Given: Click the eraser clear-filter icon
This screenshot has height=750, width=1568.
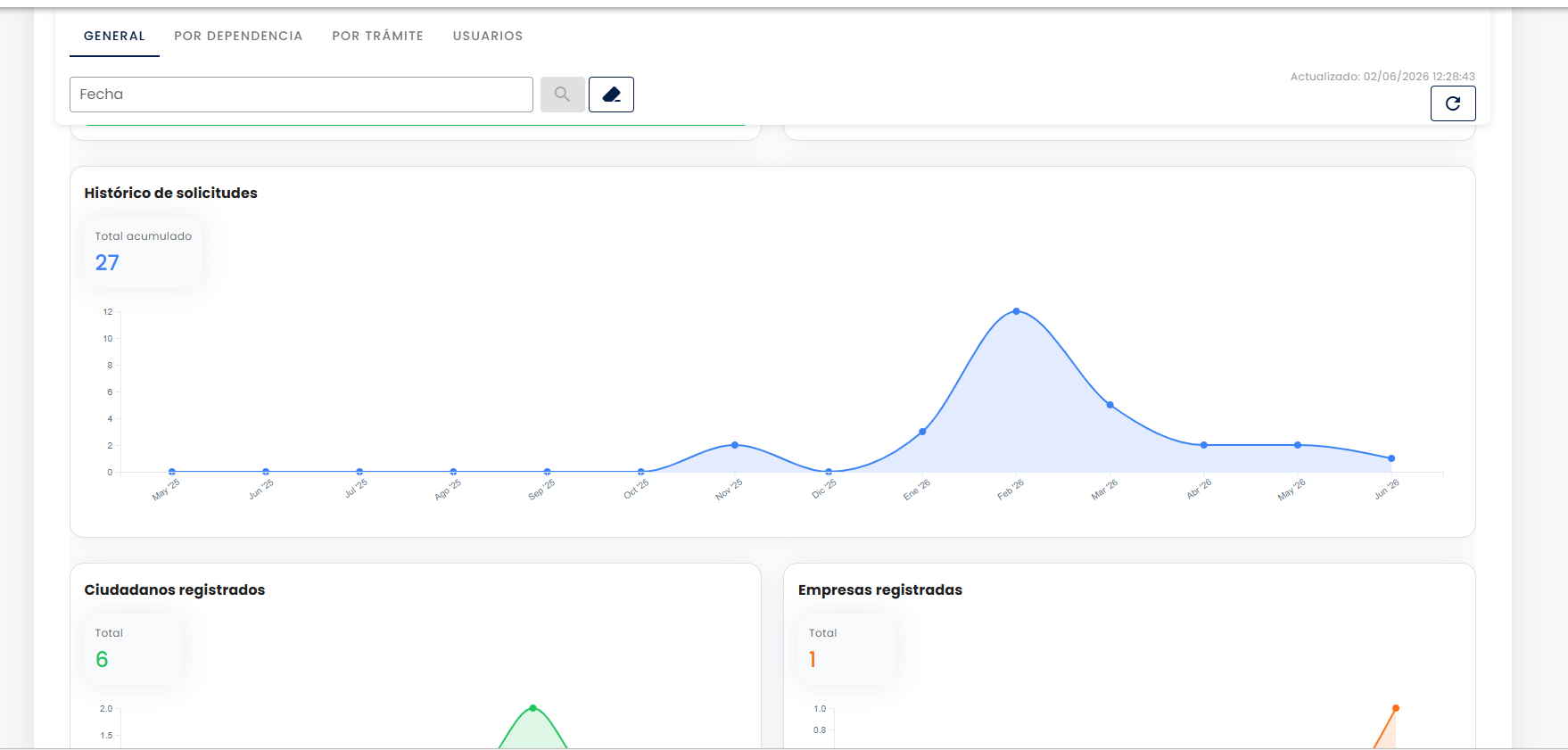Looking at the screenshot, I should point(611,95).
